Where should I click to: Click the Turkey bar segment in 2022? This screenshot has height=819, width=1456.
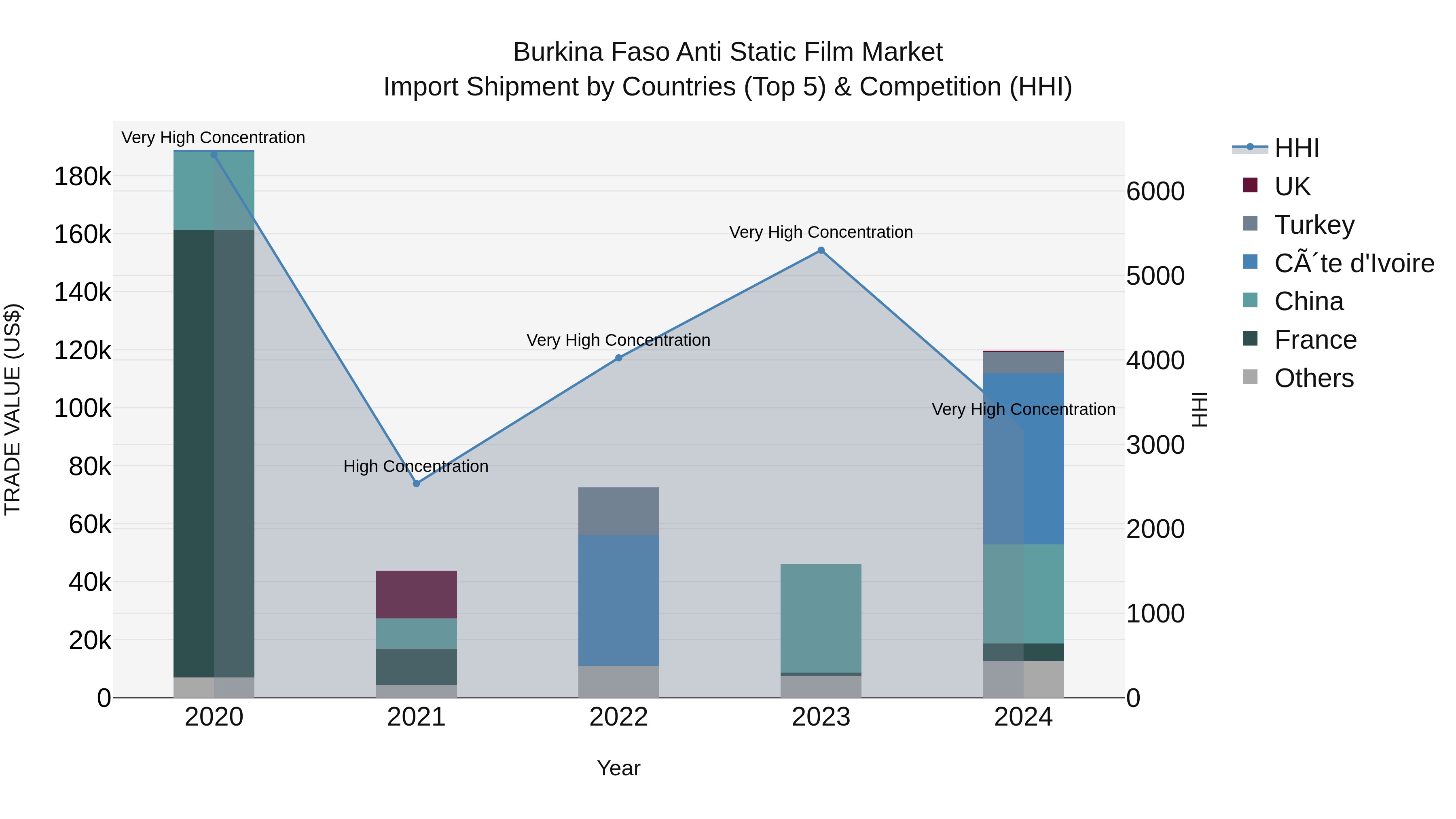point(619,511)
